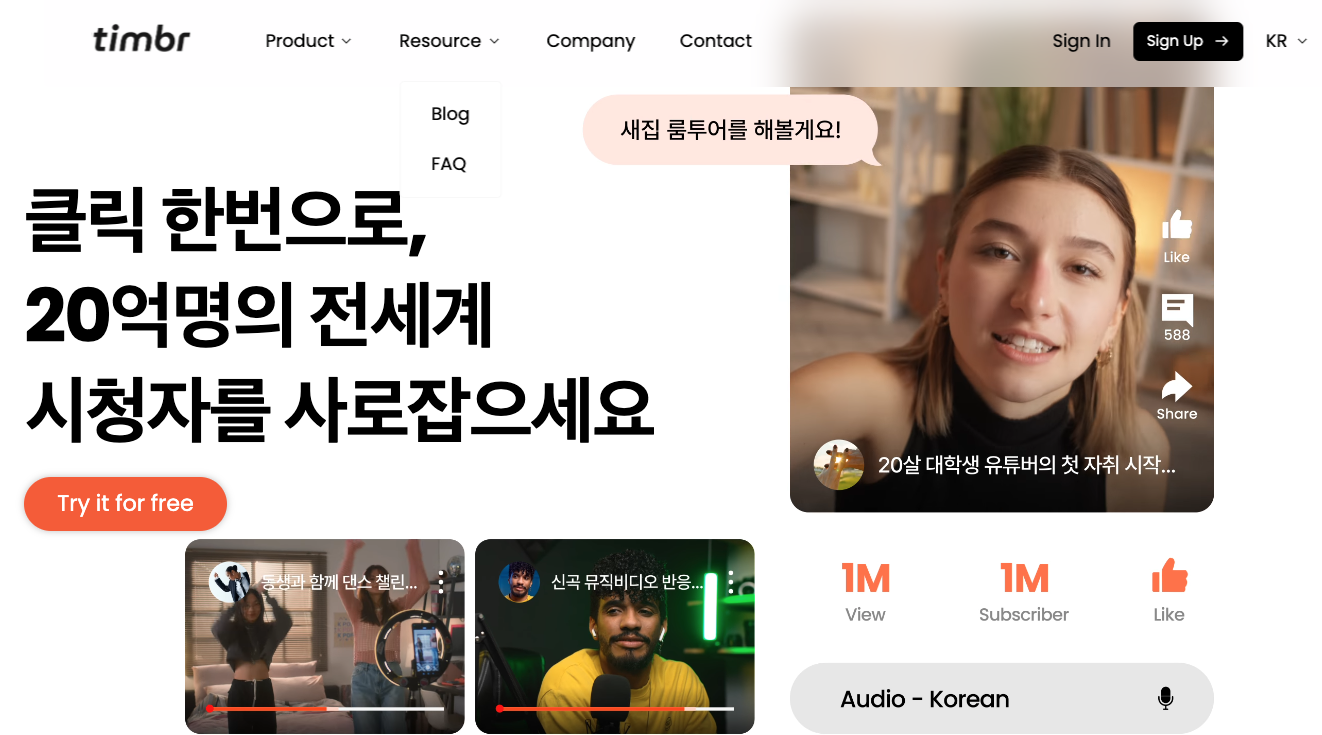The height and width of the screenshot is (735, 1322).
Task: Click the 새집 룸투어를 해볼게요! speech bubble
Action: pos(732,130)
